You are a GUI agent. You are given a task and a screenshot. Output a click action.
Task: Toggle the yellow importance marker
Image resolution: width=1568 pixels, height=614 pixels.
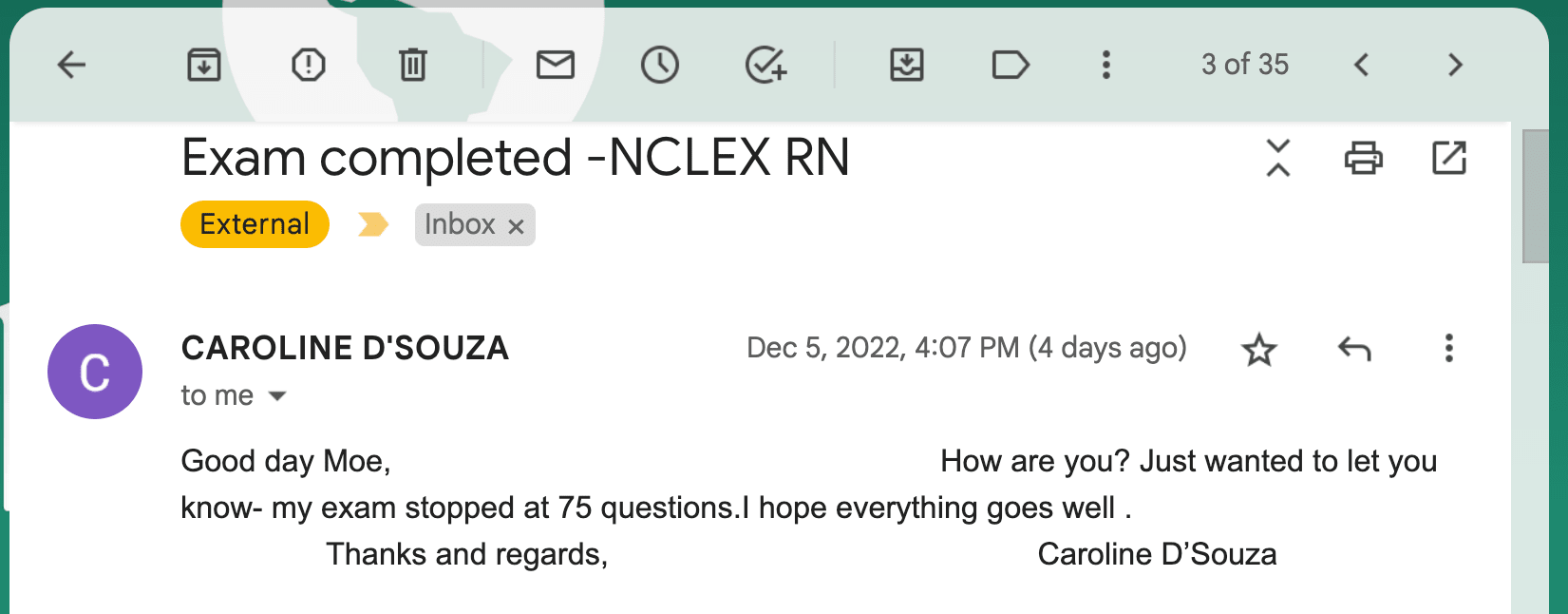click(x=372, y=224)
